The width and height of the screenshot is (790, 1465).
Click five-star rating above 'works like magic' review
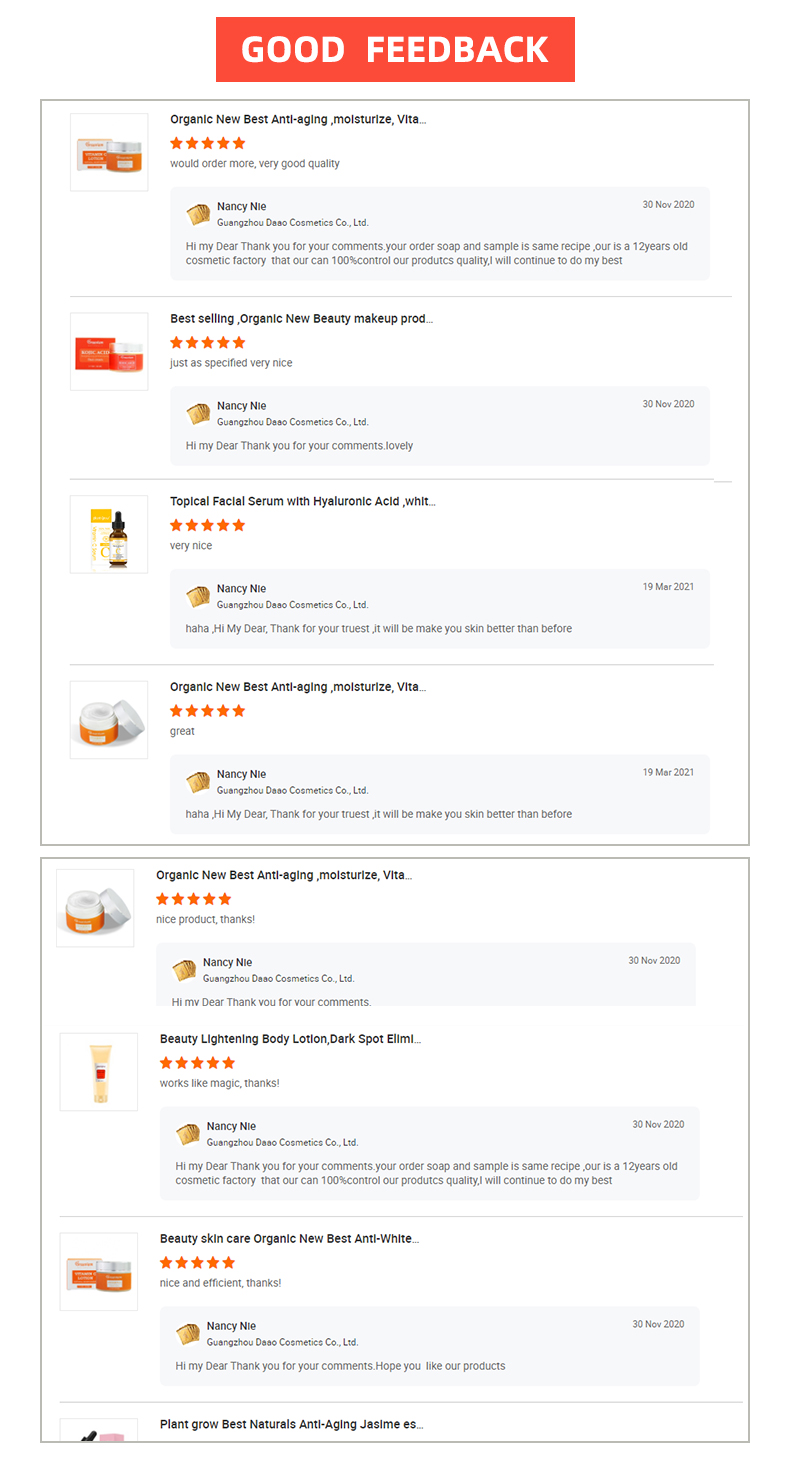[x=197, y=1063]
